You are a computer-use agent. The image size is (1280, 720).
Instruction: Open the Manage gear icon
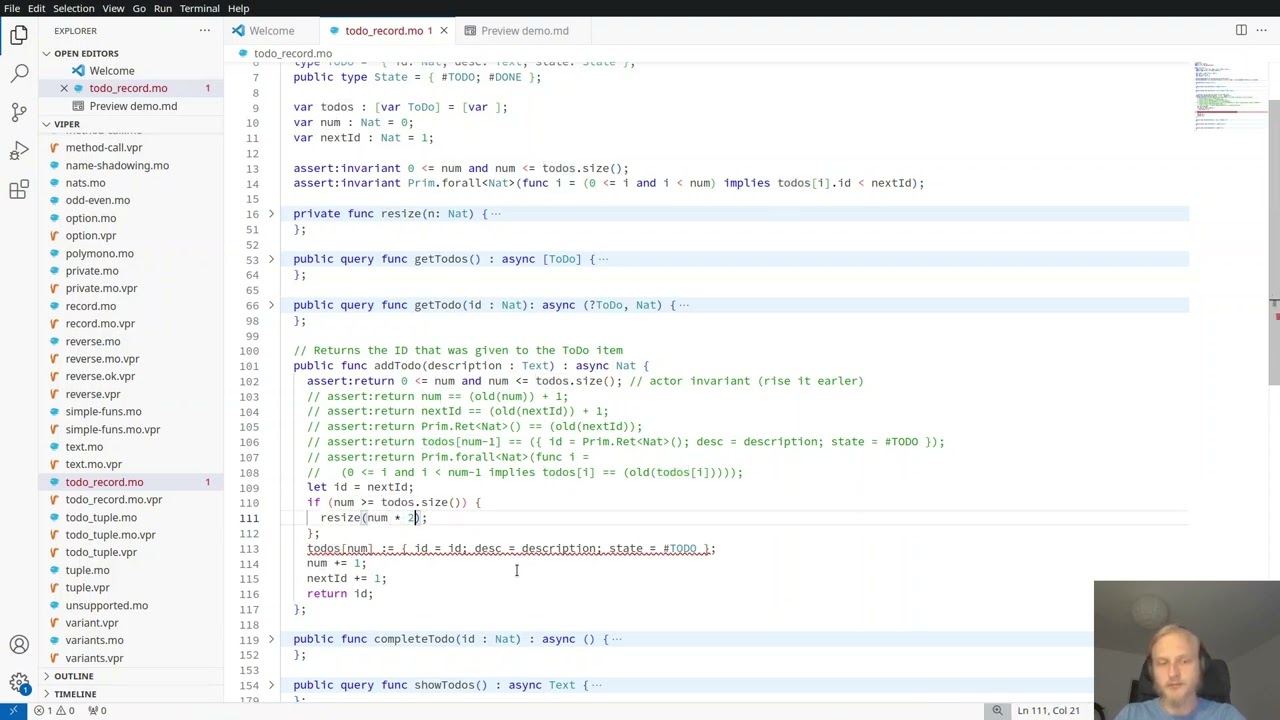[x=19, y=683]
